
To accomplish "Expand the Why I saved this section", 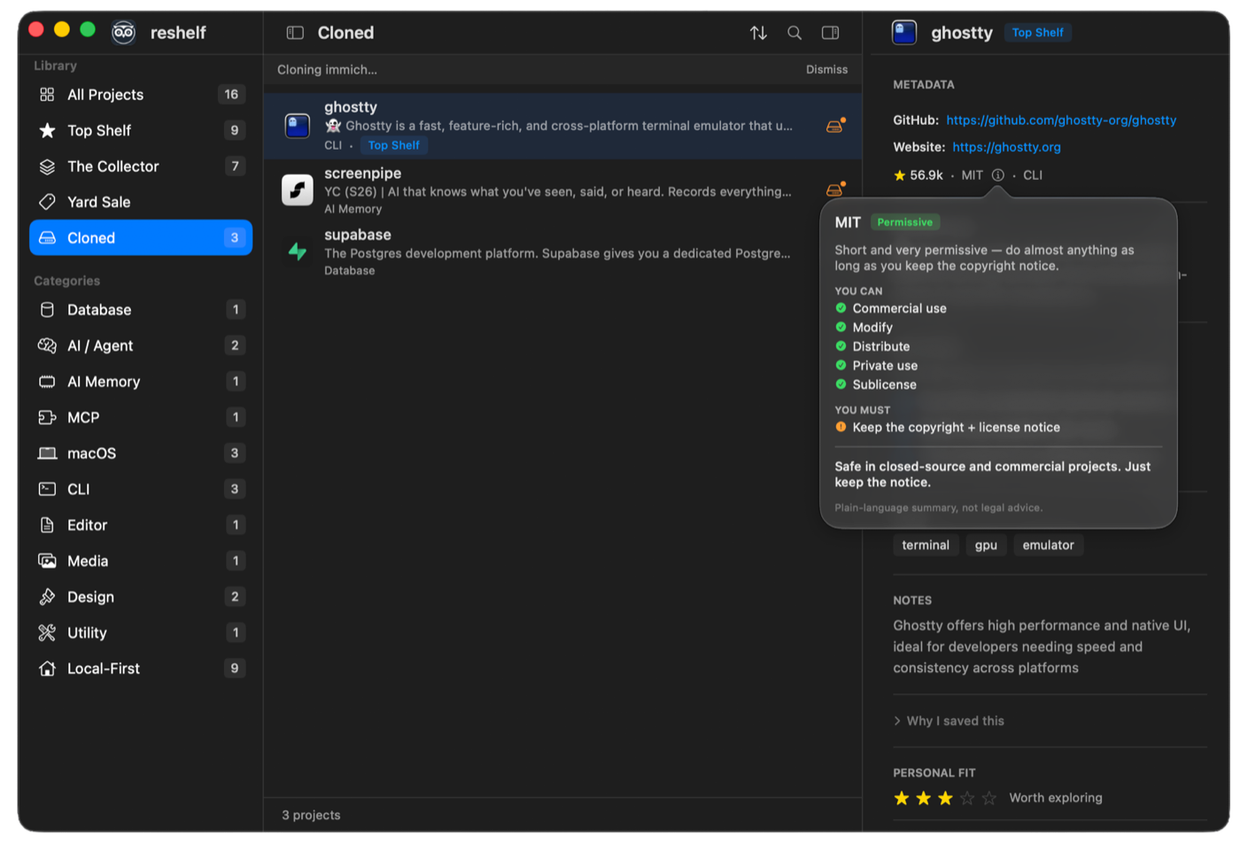I will pyautogui.click(x=949, y=721).
